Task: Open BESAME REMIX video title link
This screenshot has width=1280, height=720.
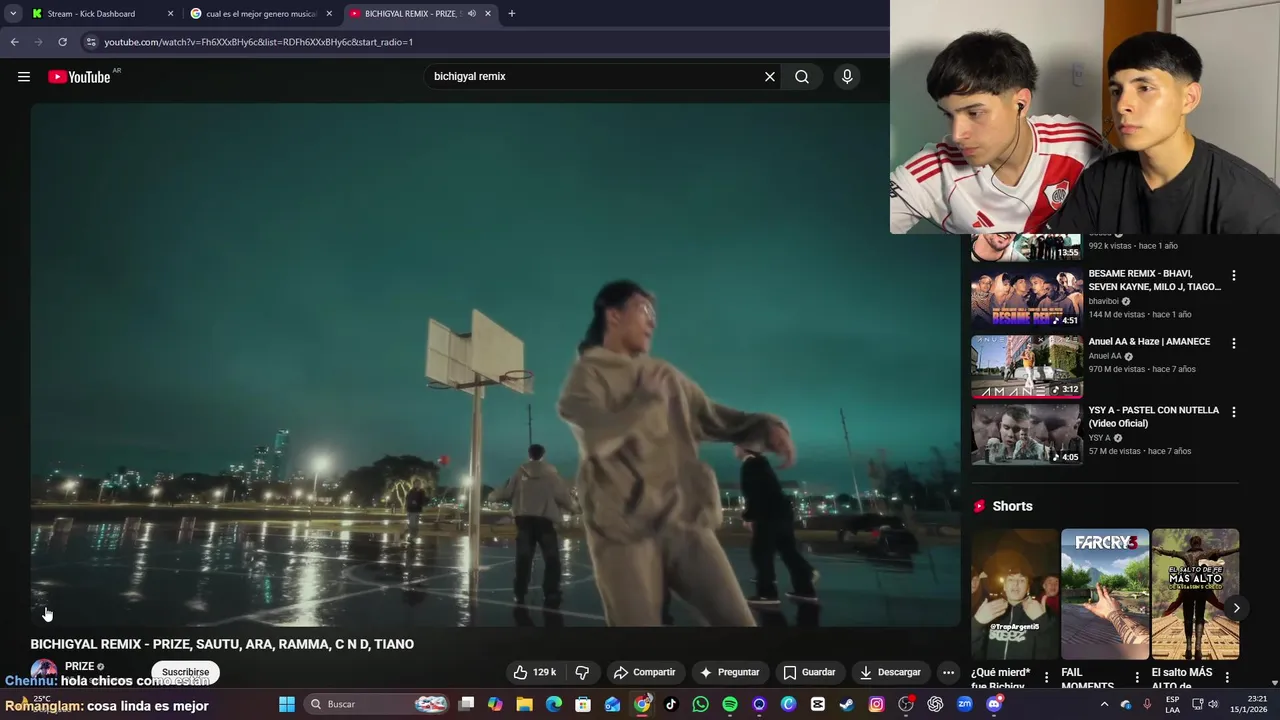Action: coord(1154,280)
